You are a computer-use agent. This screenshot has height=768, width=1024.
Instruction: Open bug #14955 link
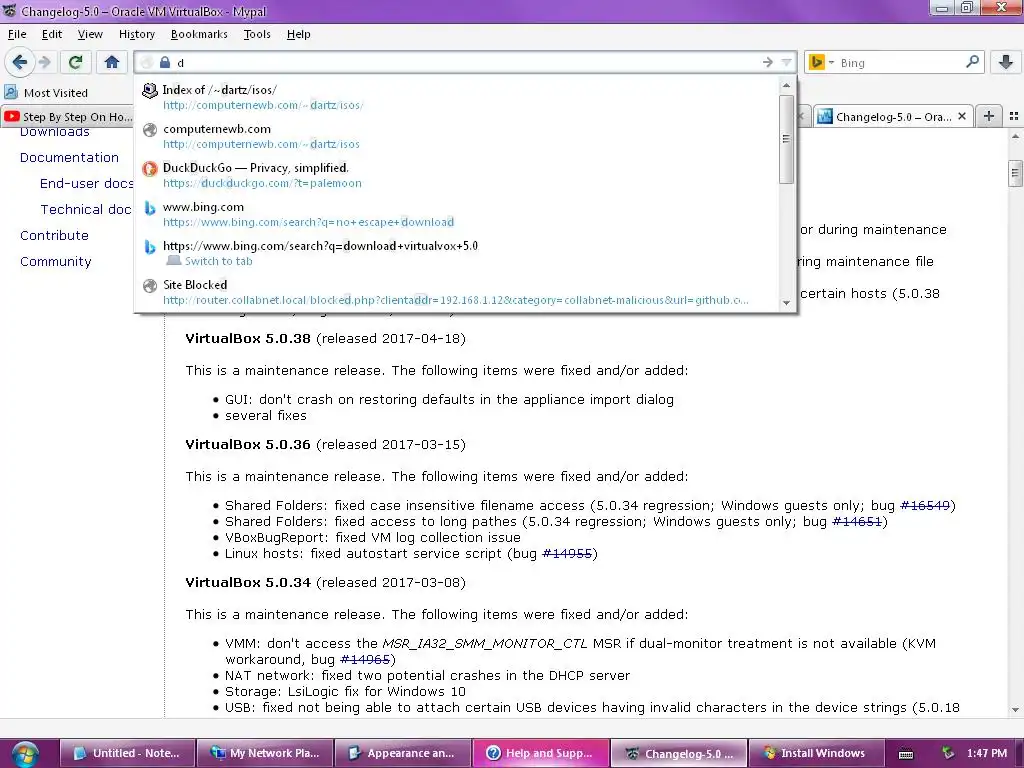tap(567, 554)
